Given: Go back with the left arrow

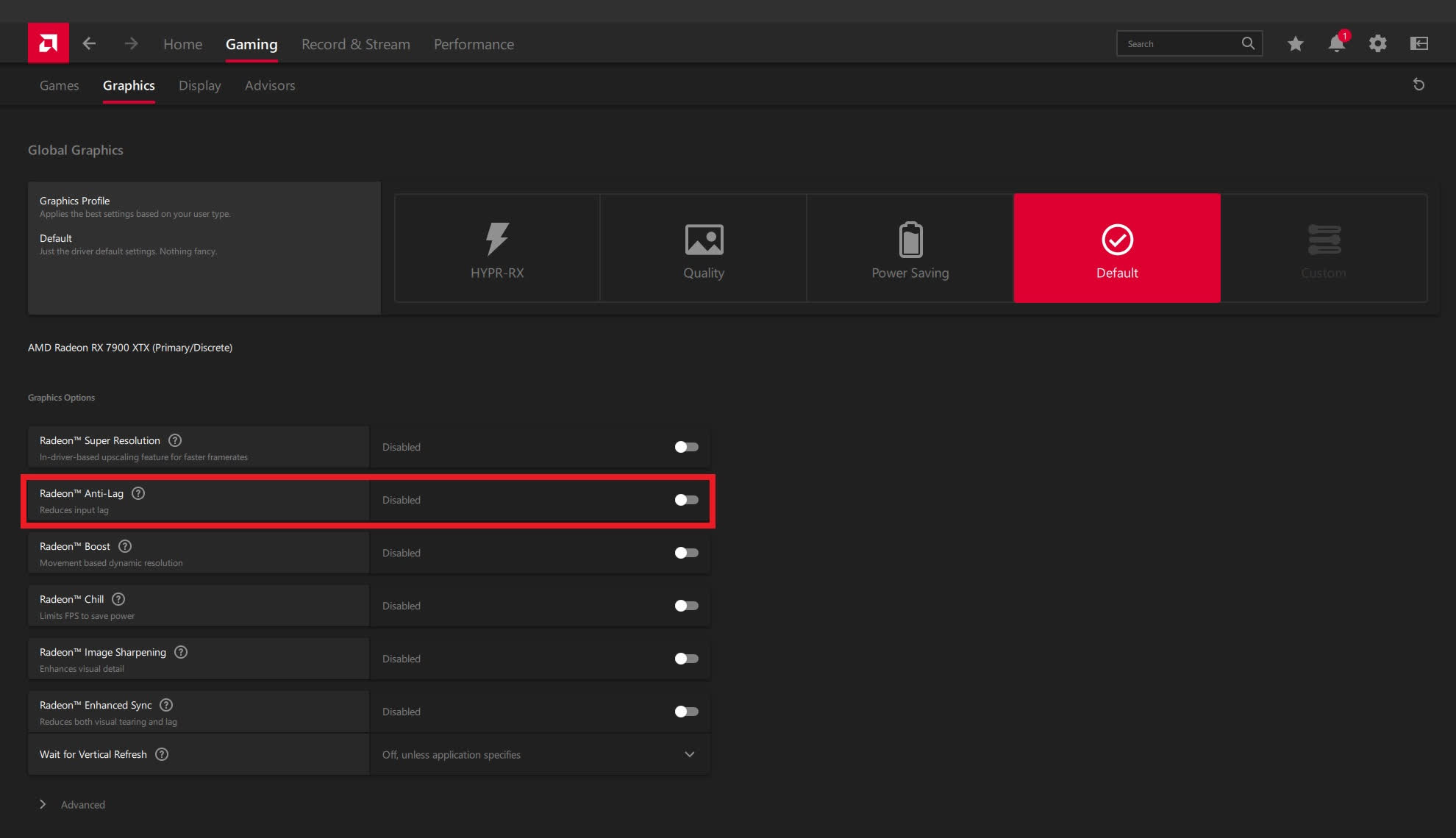Looking at the screenshot, I should (x=89, y=43).
